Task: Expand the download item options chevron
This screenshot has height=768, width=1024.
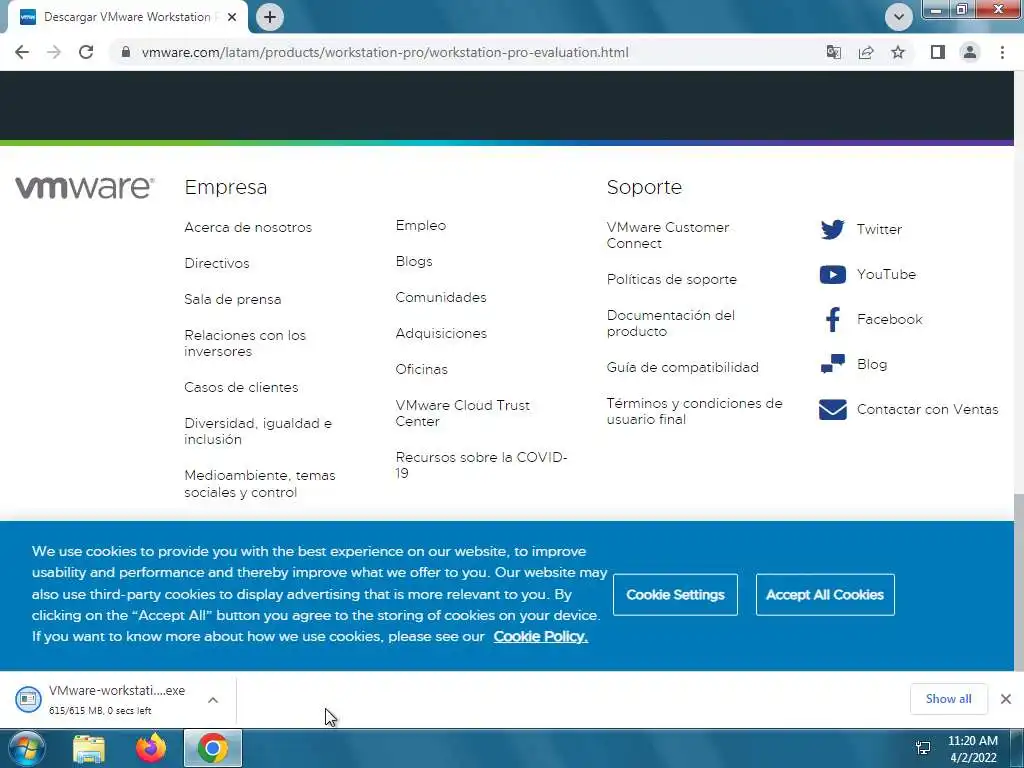Action: tap(213, 700)
